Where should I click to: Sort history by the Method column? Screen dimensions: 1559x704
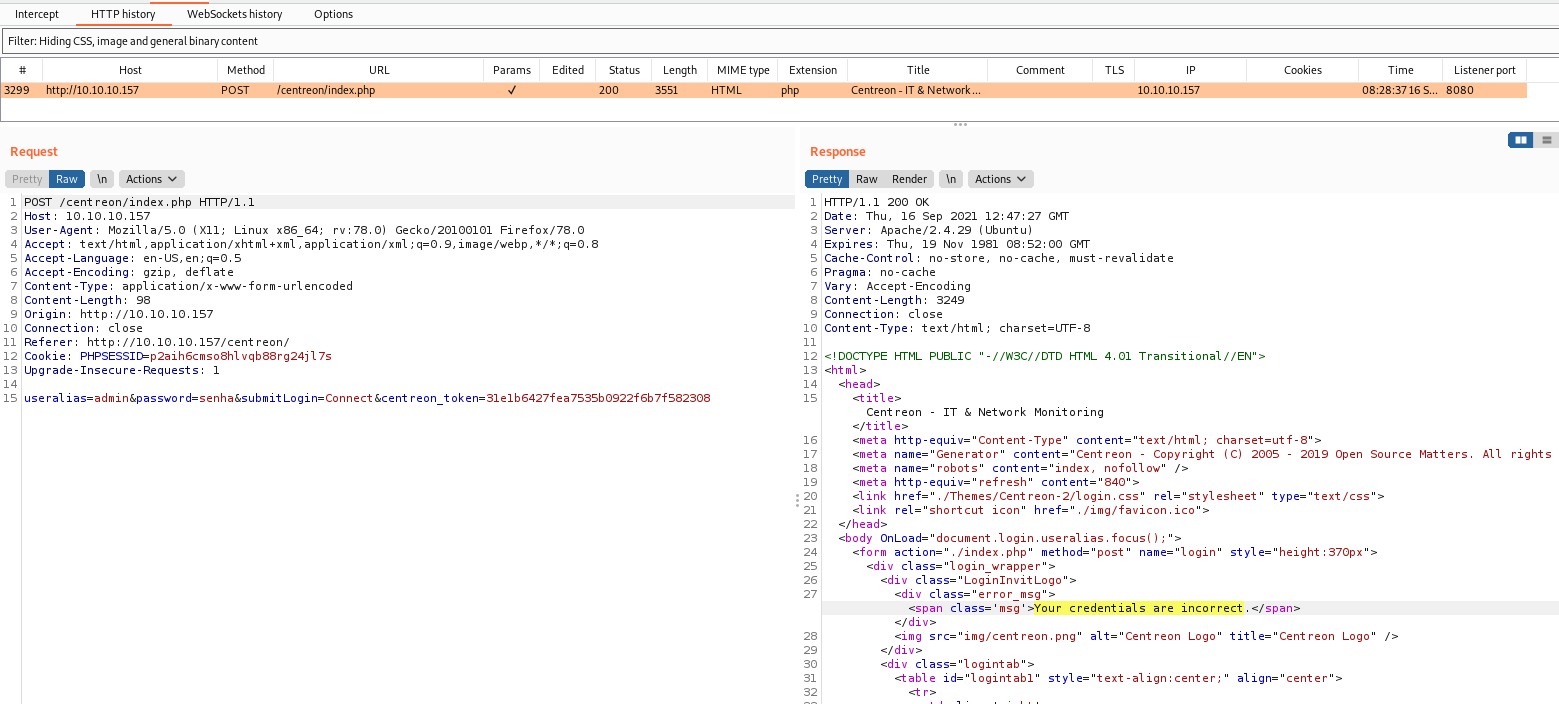tap(246, 70)
